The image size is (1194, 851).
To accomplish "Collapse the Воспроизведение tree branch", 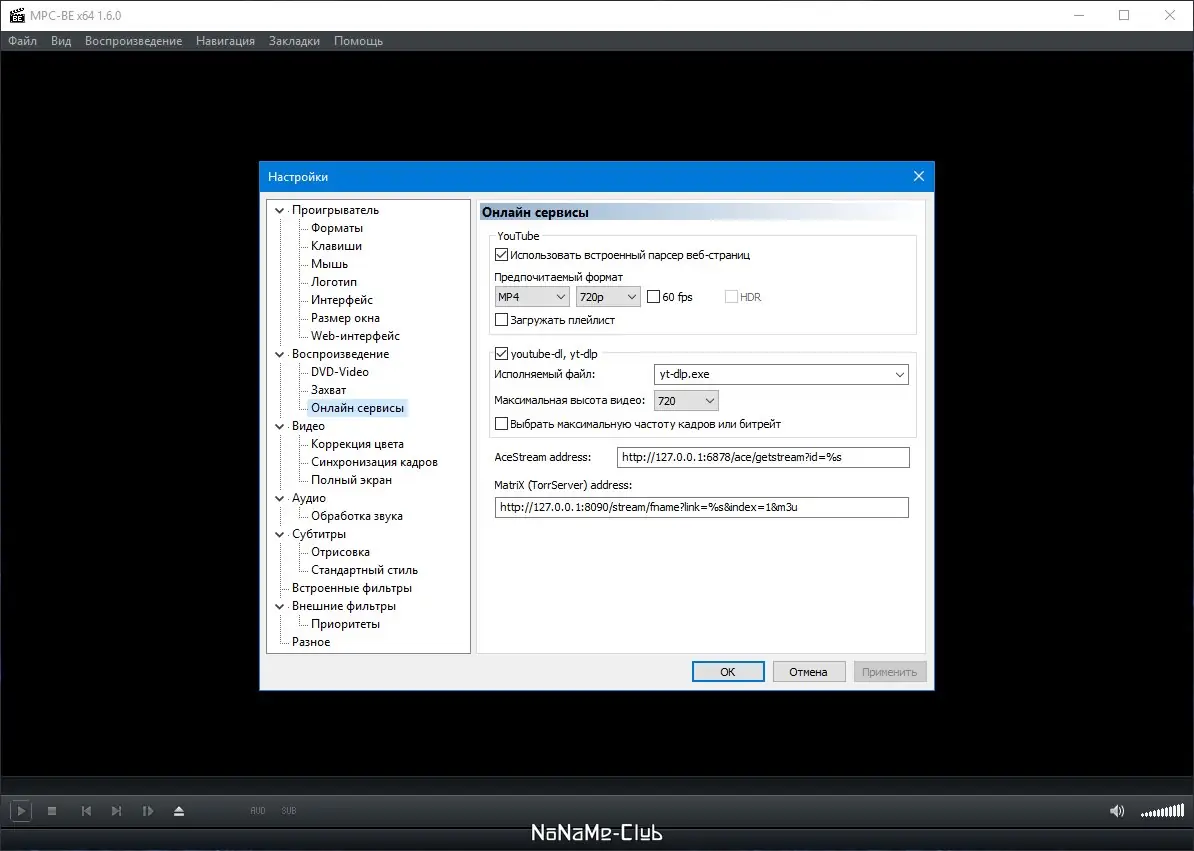I will tap(280, 353).
